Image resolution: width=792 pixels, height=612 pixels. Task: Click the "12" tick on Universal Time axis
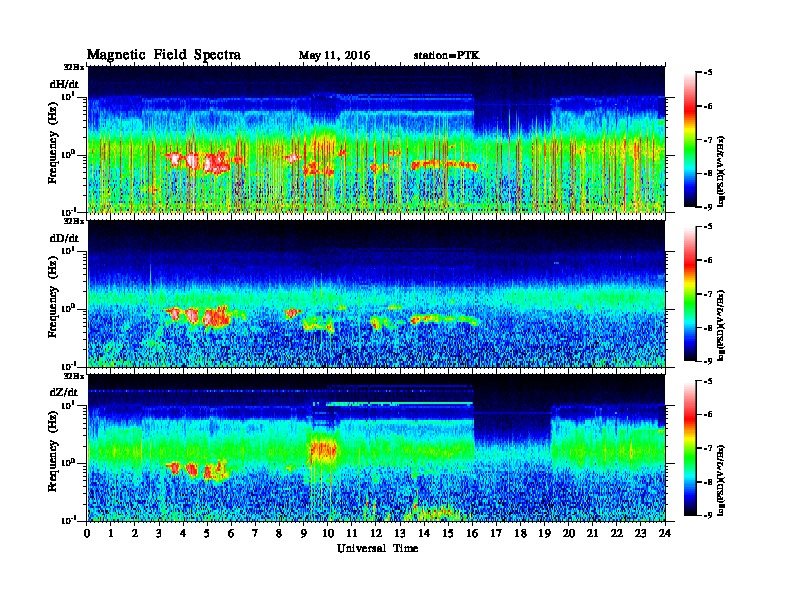point(376,533)
